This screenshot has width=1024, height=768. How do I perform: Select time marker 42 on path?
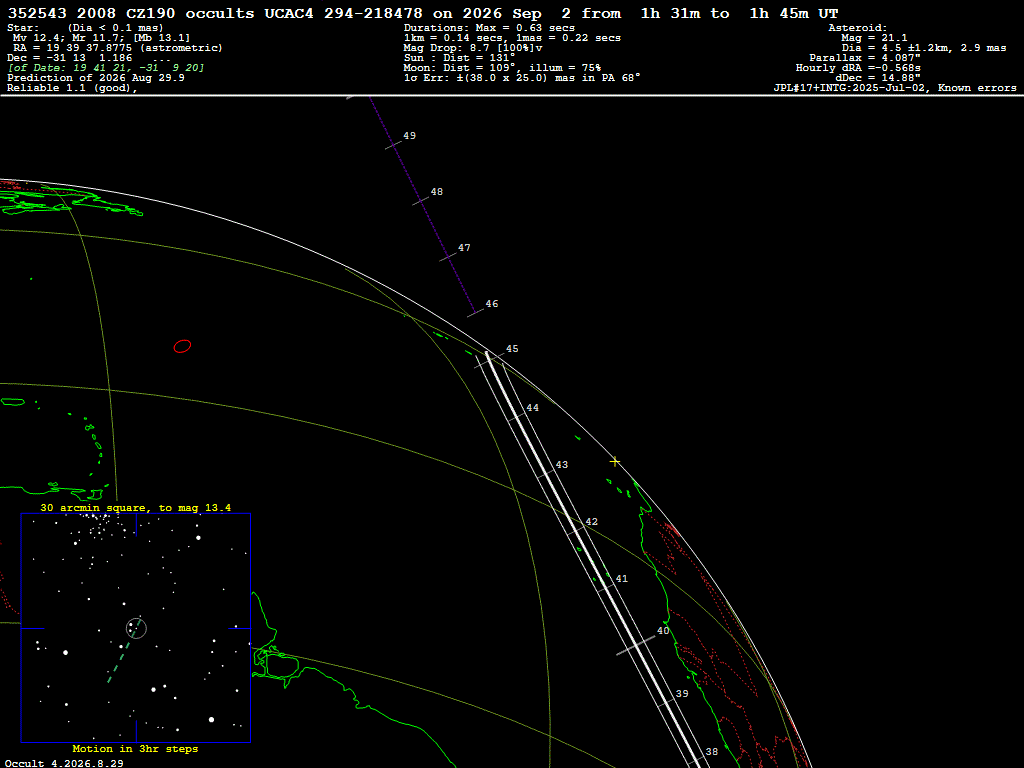click(x=592, y=522)
